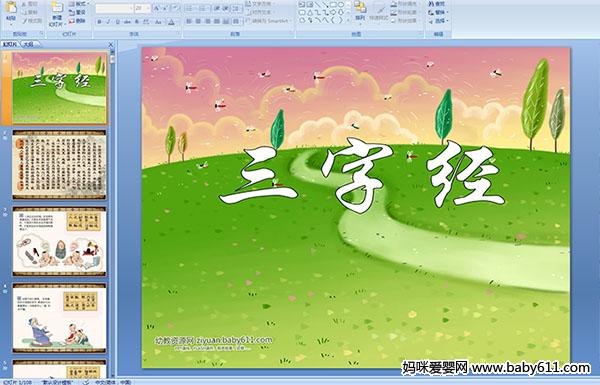Open the Shape Outline color picker
The width and height of the screenshot is (600, 385).
[405, 12]
